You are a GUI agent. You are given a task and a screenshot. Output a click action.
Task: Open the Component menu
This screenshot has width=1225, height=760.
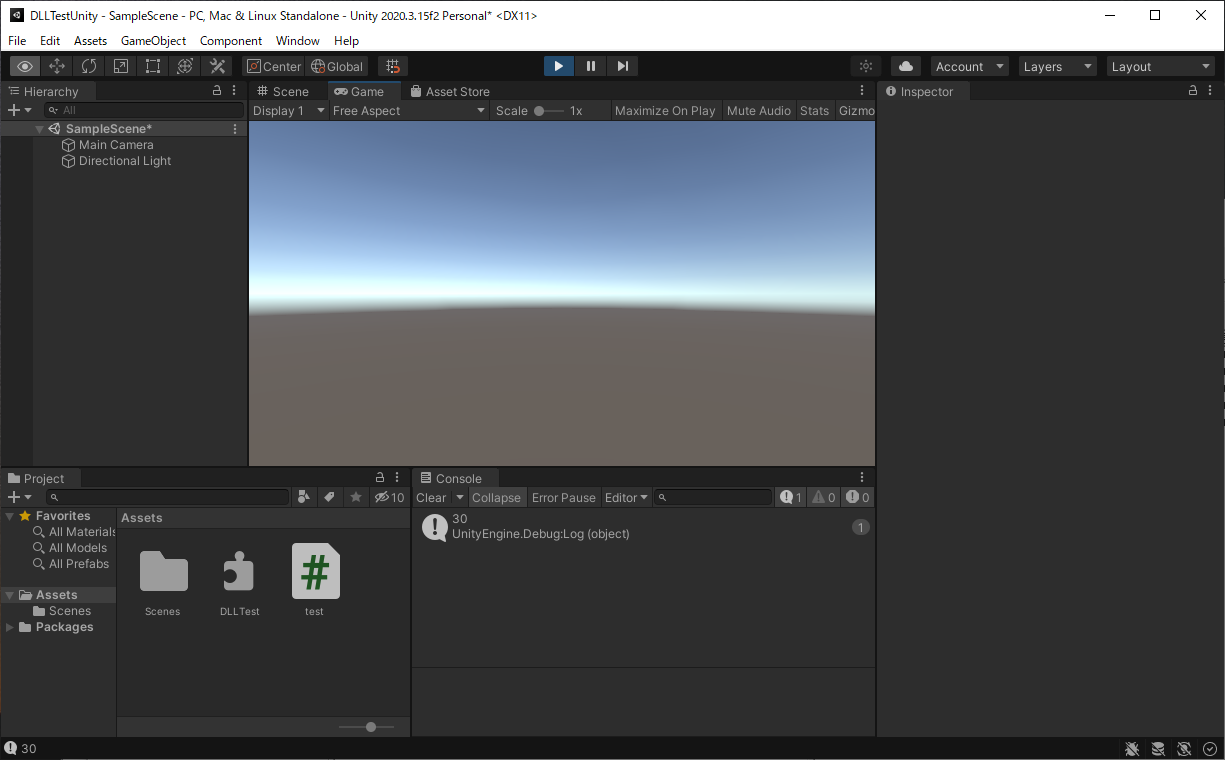coord(231,41)
